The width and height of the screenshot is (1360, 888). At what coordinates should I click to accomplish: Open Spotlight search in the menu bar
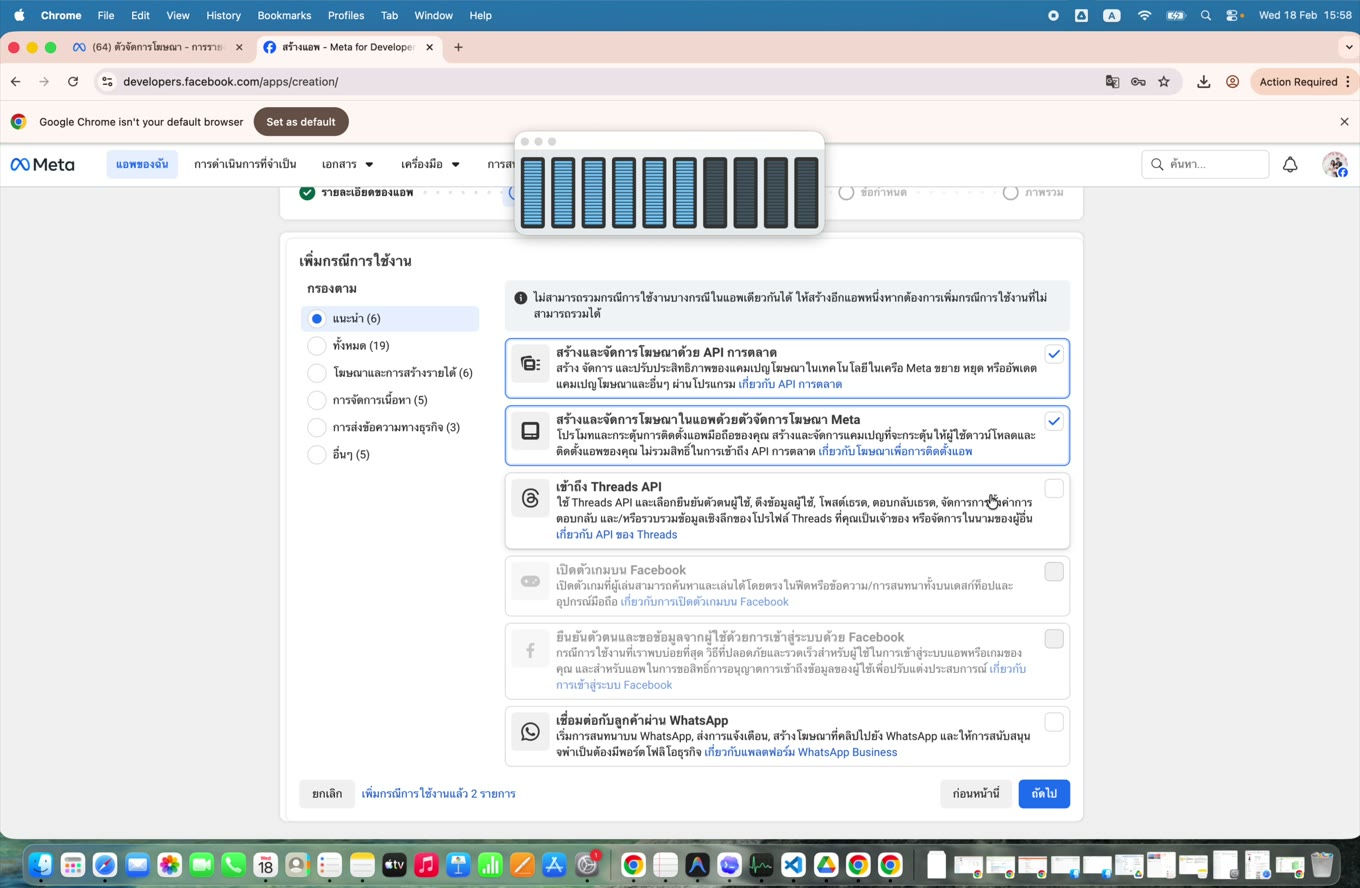(1206, 15)
